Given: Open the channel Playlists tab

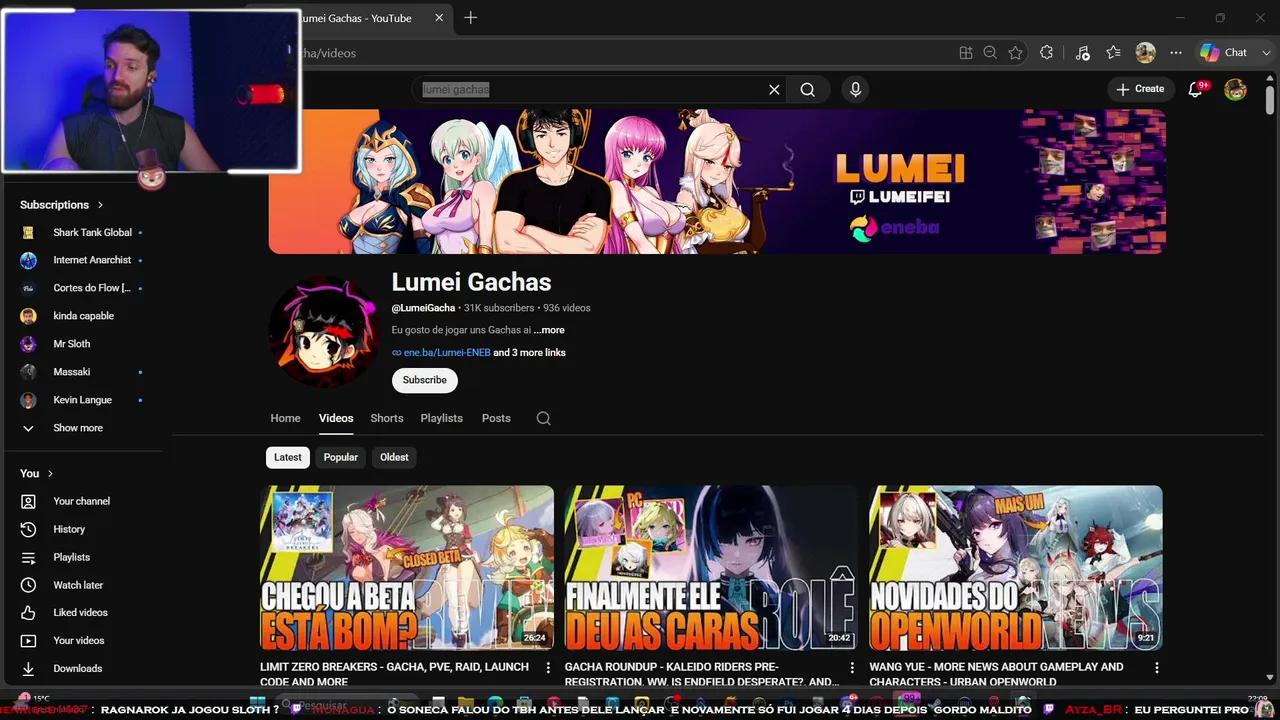Looking at the screenshot, I should tap(441, 418).
